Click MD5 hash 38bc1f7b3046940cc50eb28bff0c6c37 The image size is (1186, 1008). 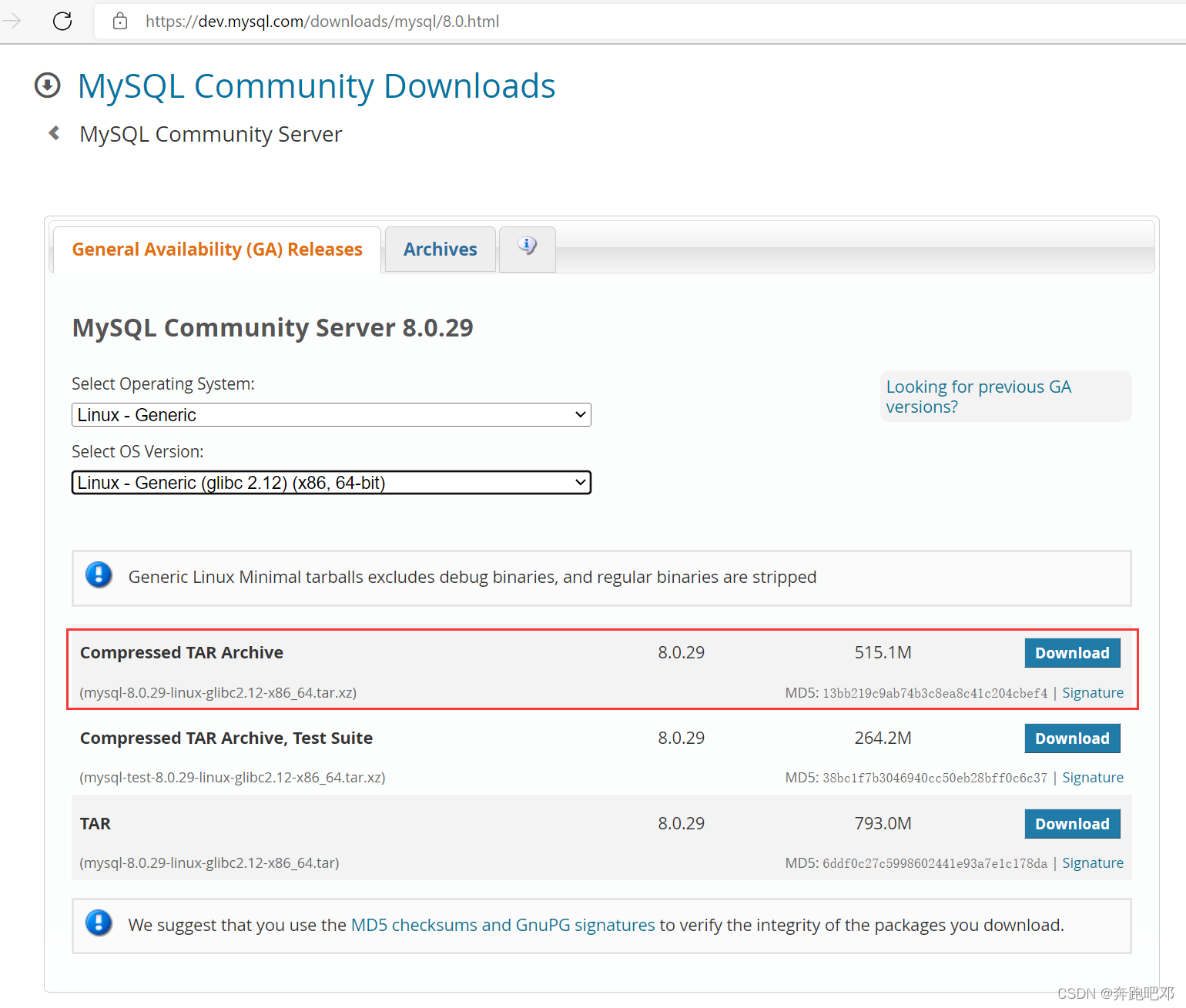point(935,778)
